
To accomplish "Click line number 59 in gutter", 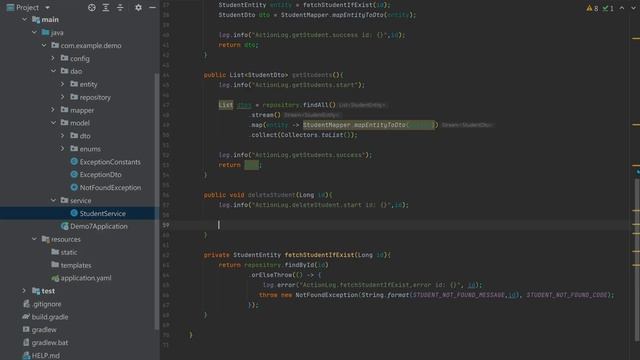I will 166,225.
